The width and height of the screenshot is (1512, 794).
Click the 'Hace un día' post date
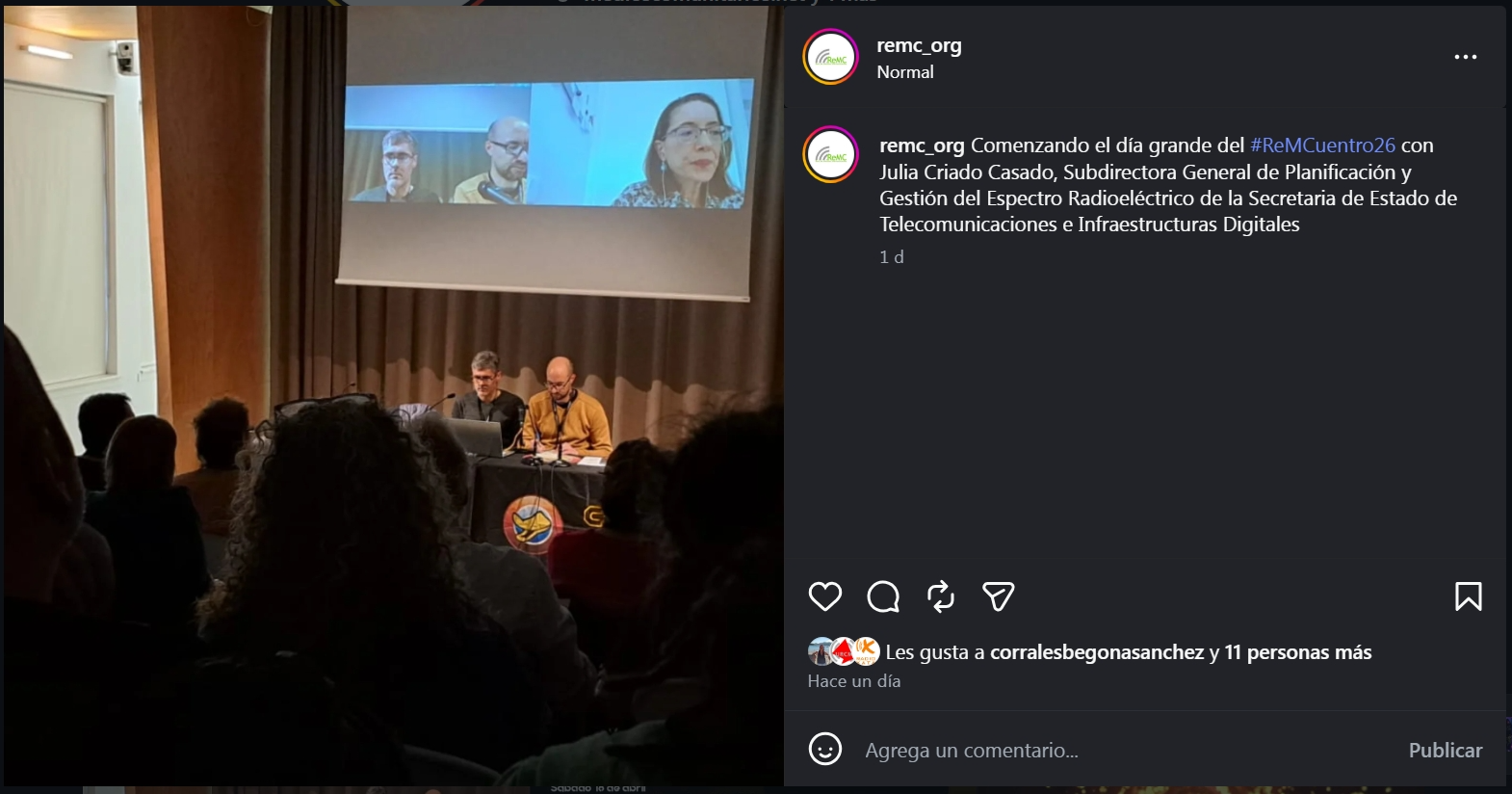[x=854, y=681]
